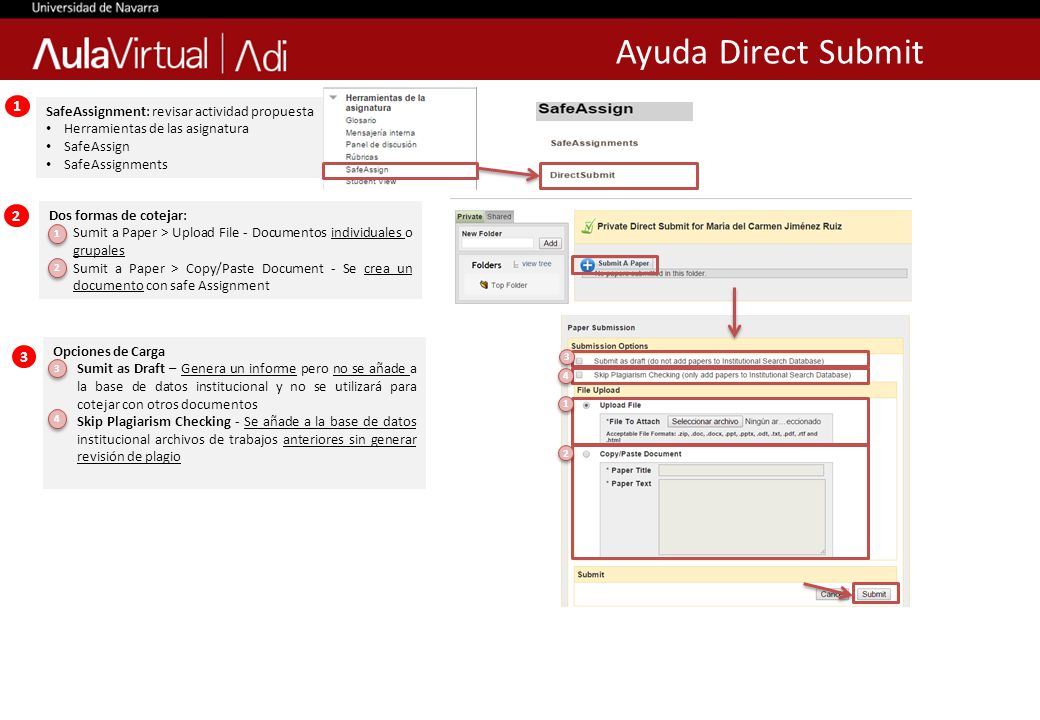This screenshot has height=720, width=1040.
Task: Open Rúbricas menu entry
Action: coord(361,157)
